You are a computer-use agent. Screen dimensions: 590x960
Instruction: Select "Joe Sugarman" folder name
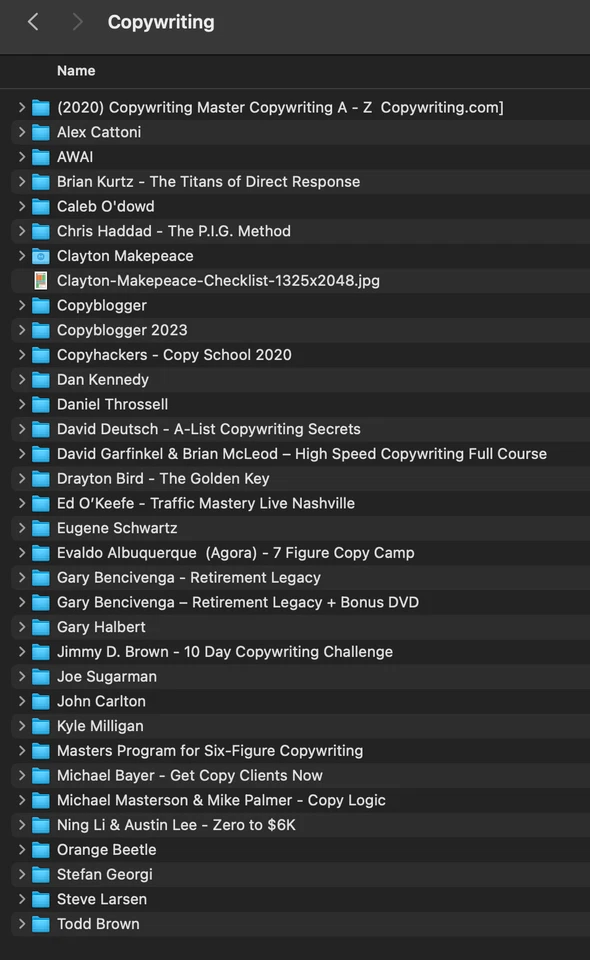coord(106,677)
